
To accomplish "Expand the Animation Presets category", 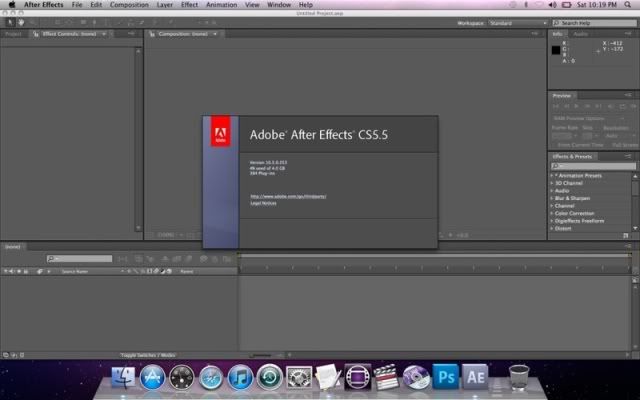I will pyautogui.click(x=552, y=176).
